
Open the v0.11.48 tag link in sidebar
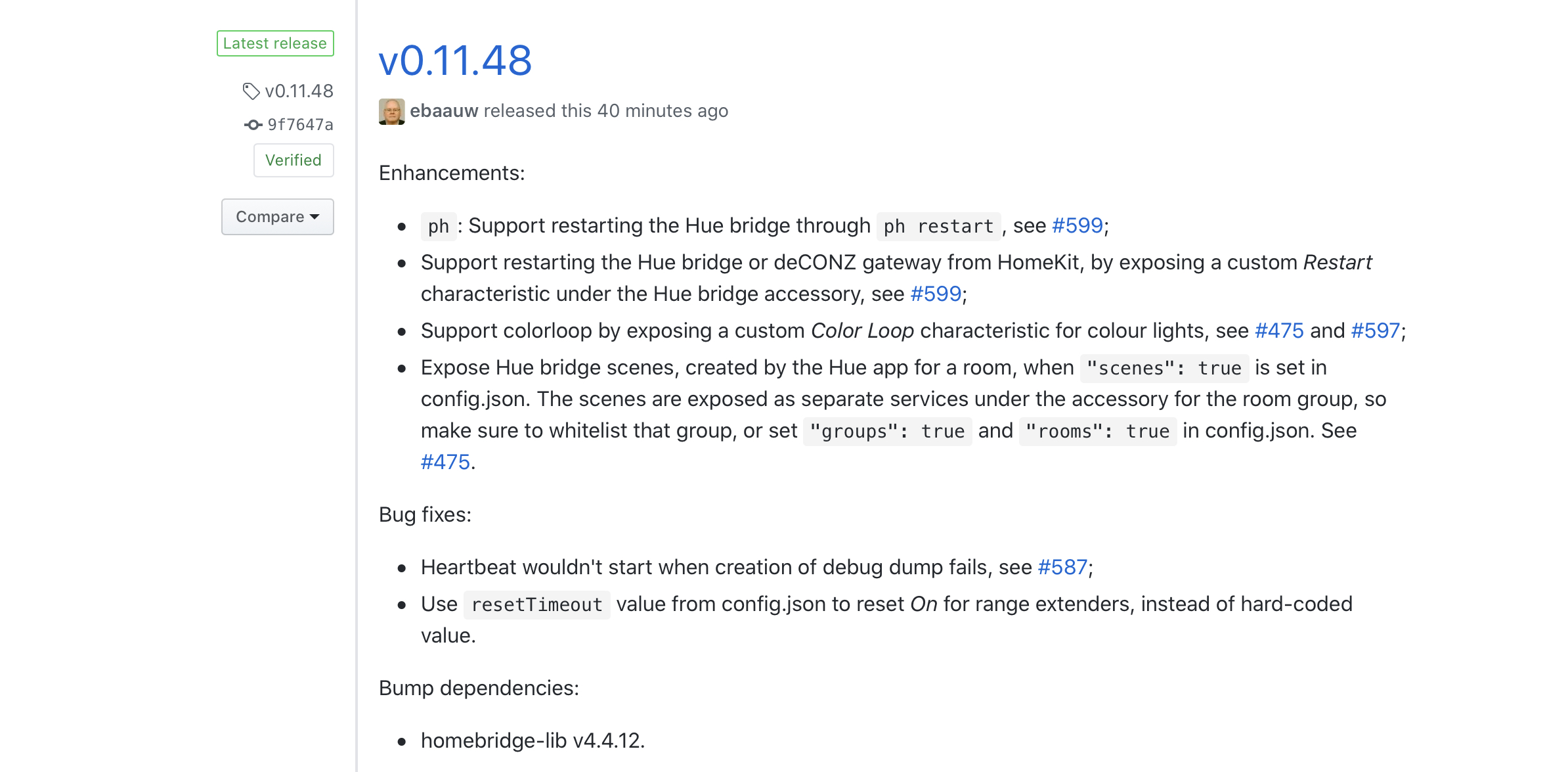299,91
